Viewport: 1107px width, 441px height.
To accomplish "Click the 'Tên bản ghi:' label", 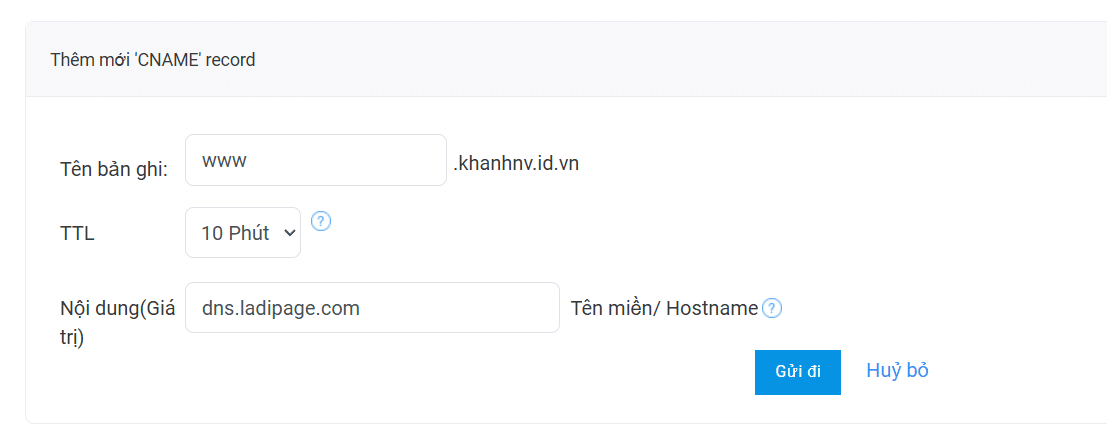I will (113, 169).
